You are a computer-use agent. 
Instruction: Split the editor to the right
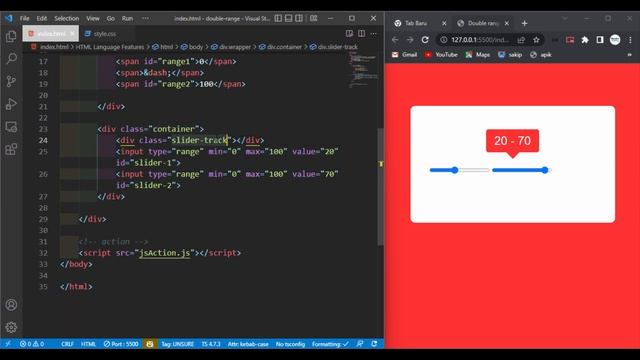coord(362,33)
